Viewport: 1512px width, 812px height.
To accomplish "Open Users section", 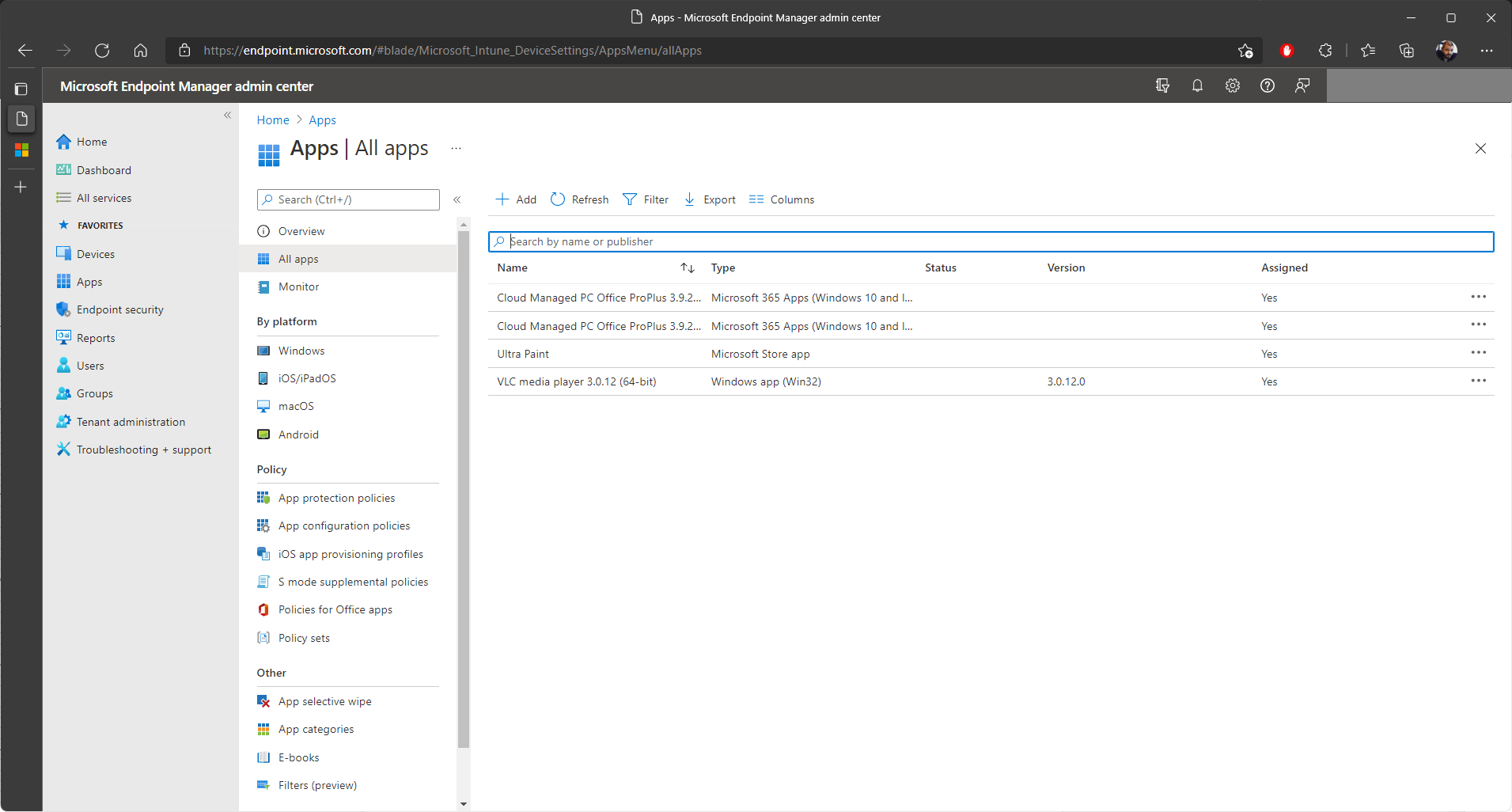I will [80, 366].
